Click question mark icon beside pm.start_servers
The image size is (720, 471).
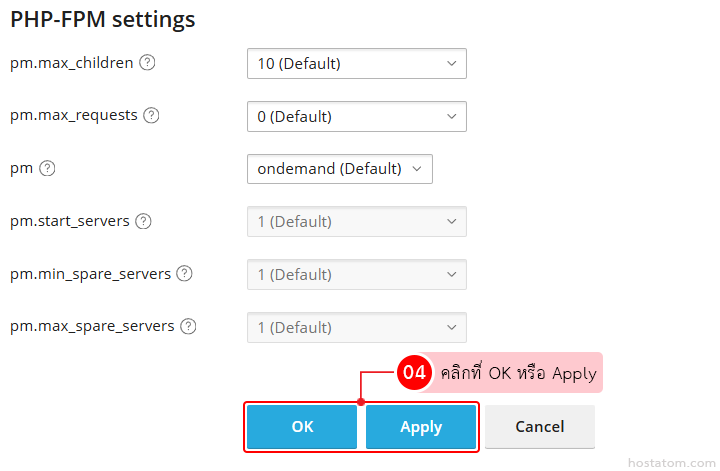[x=143, y=221]
